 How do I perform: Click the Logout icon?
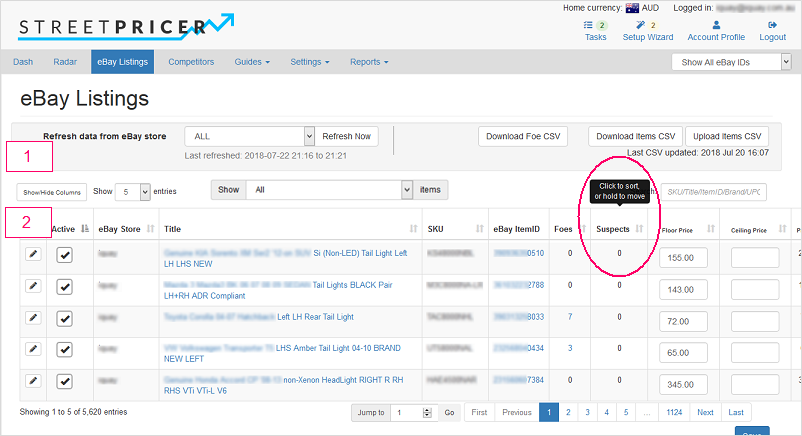pos(772,25)
